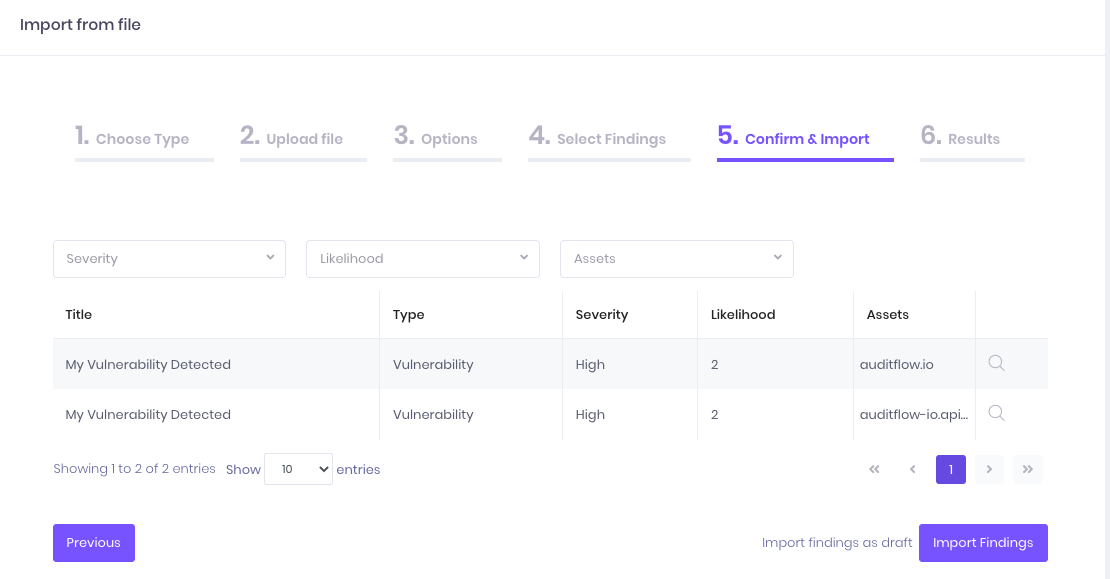This screenshot has height=579, width=1110.
Task: Change the entries-per-page selector showing 10
Action: tap(298, 469)
